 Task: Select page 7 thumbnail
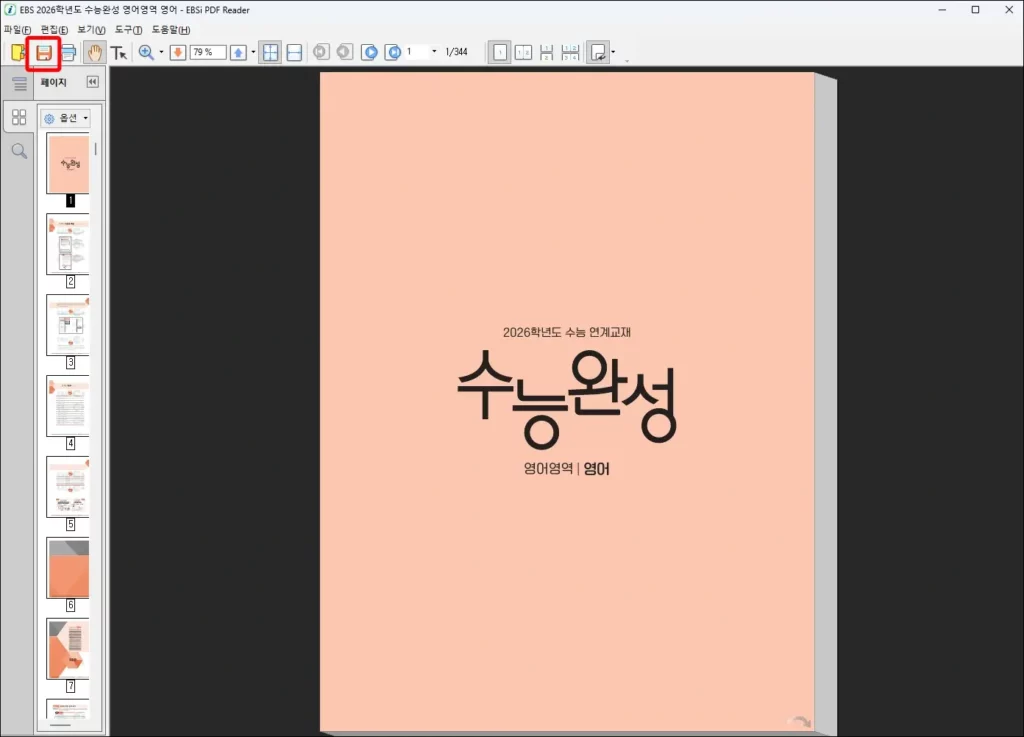pyautogui.click(x=68, y=649)
